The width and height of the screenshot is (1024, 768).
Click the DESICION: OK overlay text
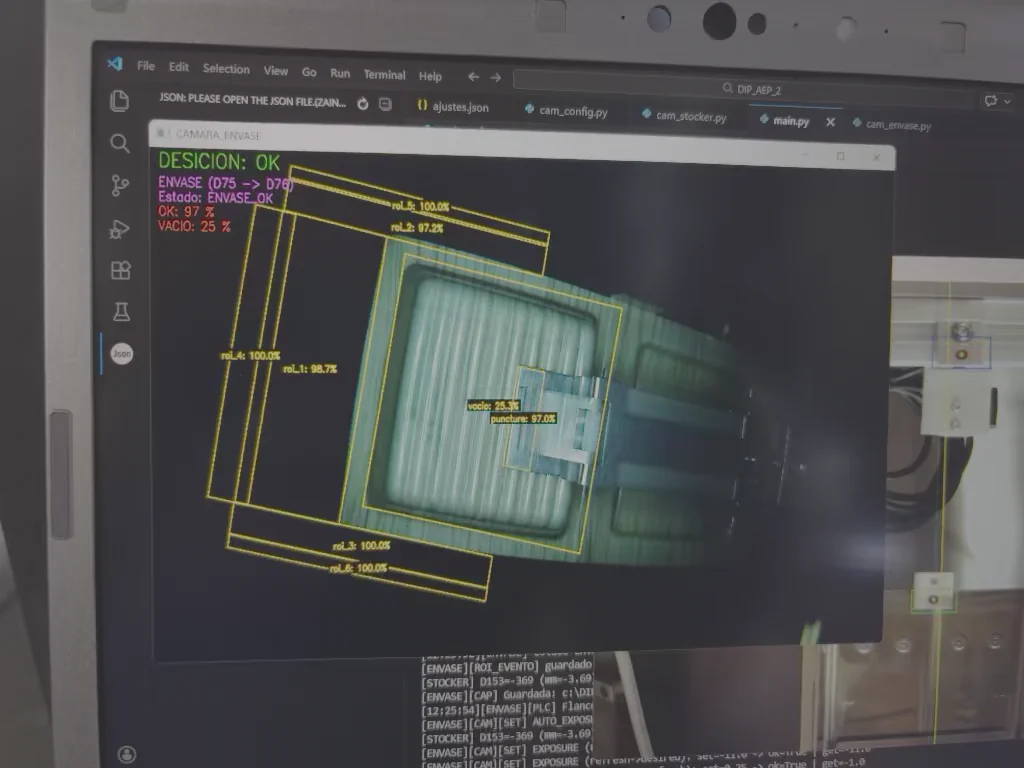219,161
